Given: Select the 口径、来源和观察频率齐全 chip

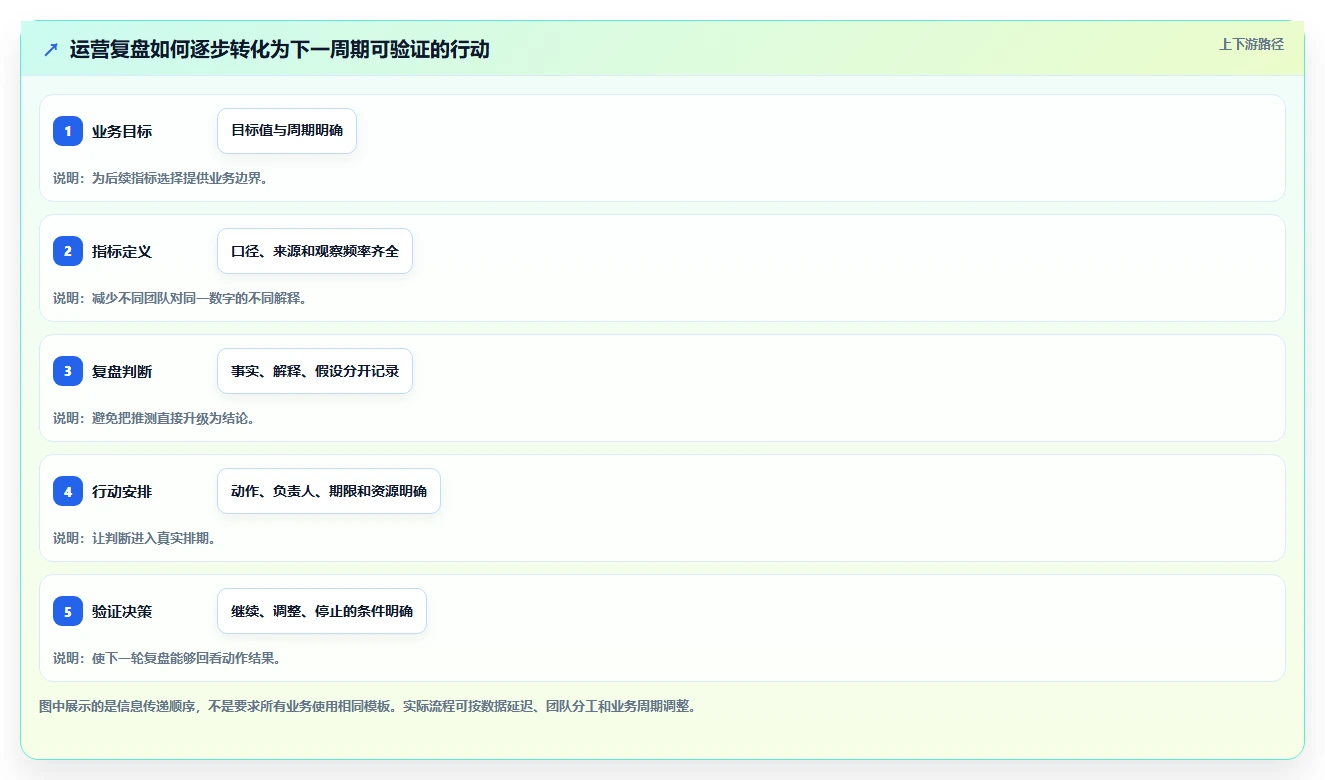Looking at the screenshot, I should click(315, 251).
